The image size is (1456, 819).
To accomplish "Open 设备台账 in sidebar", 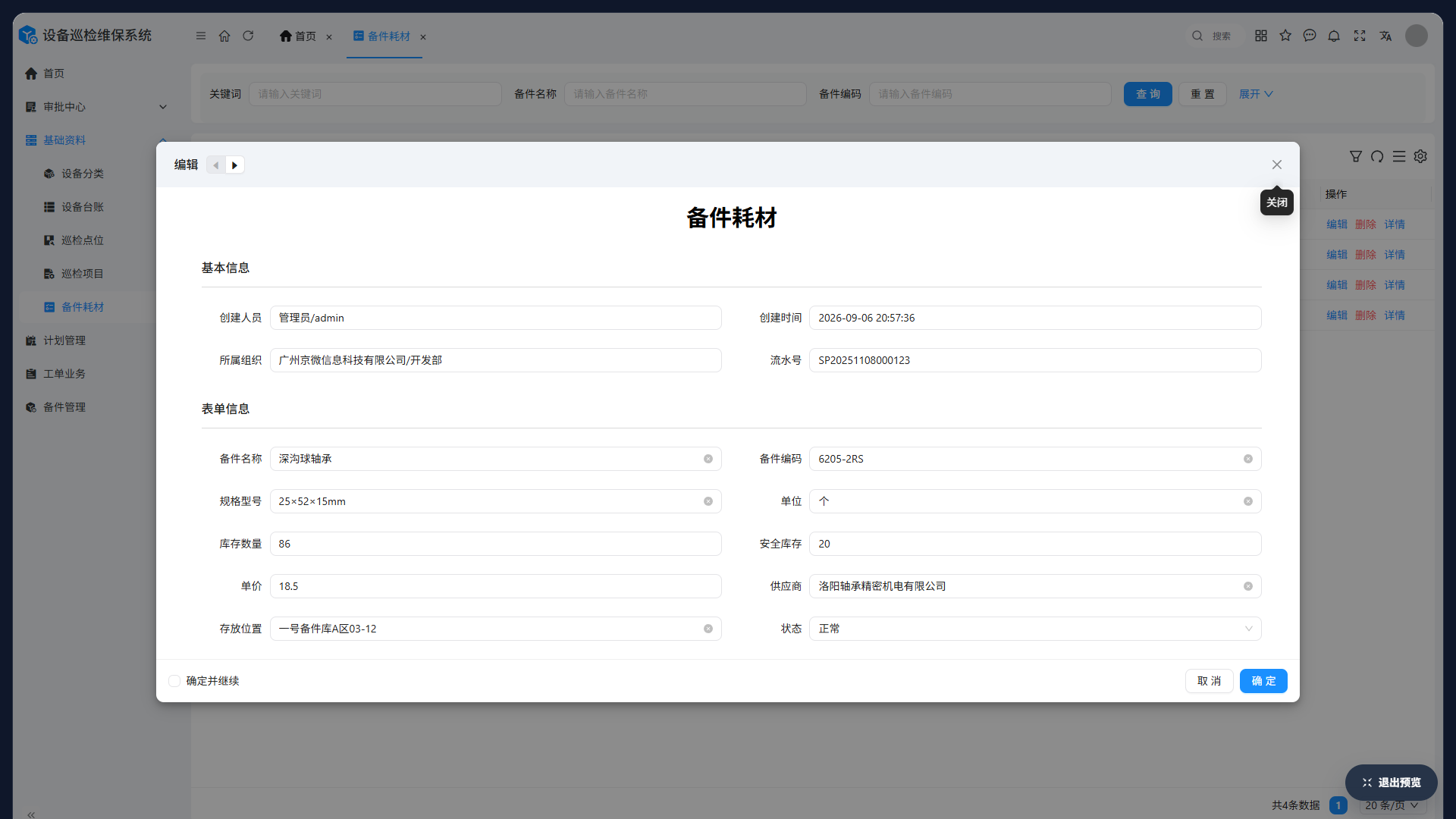I will (83, 207).
